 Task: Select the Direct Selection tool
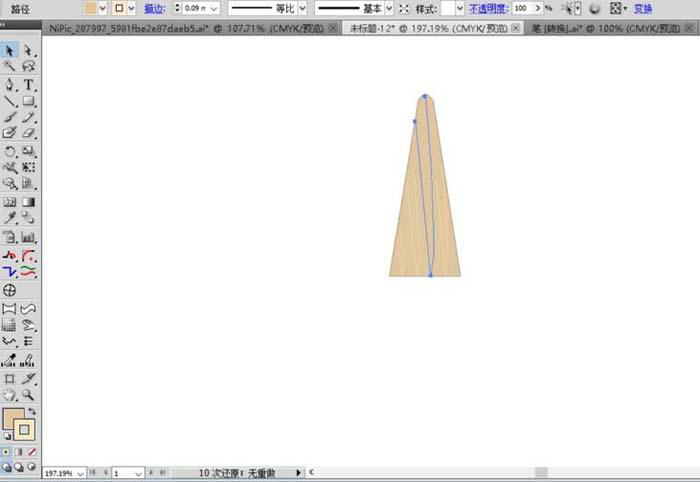29,50
